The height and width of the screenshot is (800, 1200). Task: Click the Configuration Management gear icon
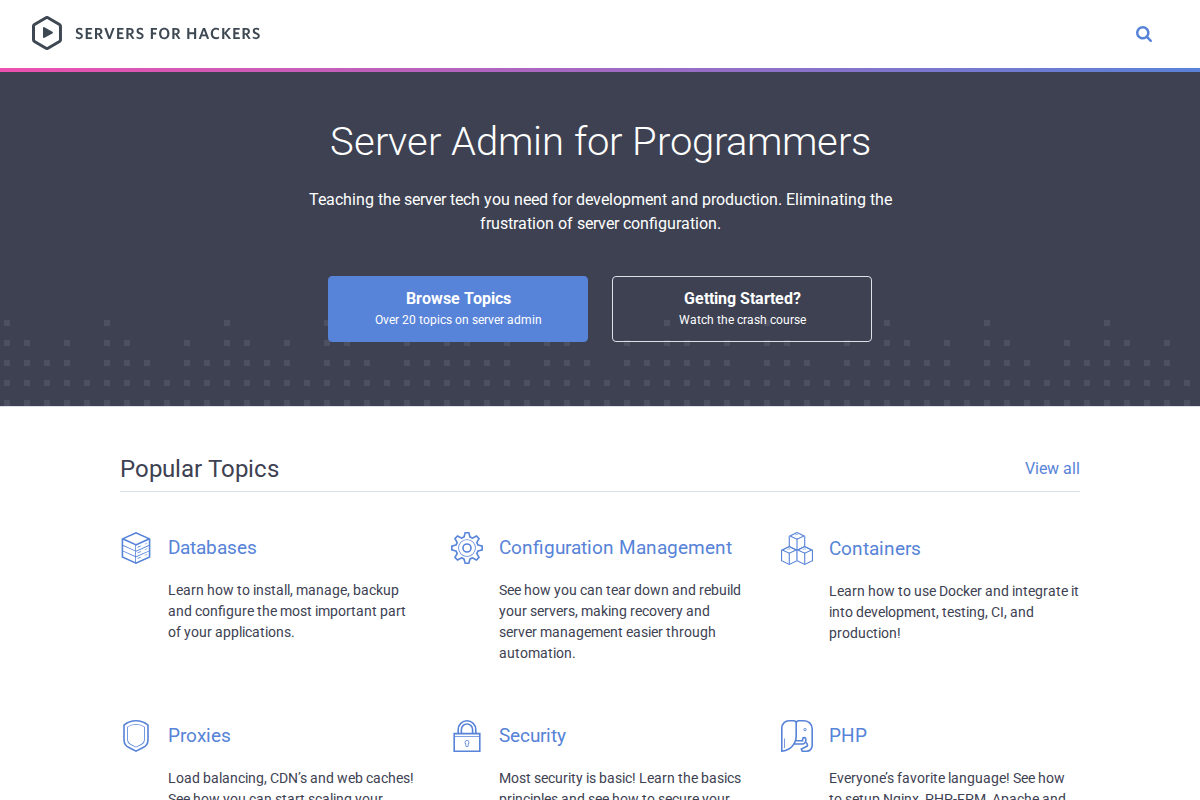point(467,547)
